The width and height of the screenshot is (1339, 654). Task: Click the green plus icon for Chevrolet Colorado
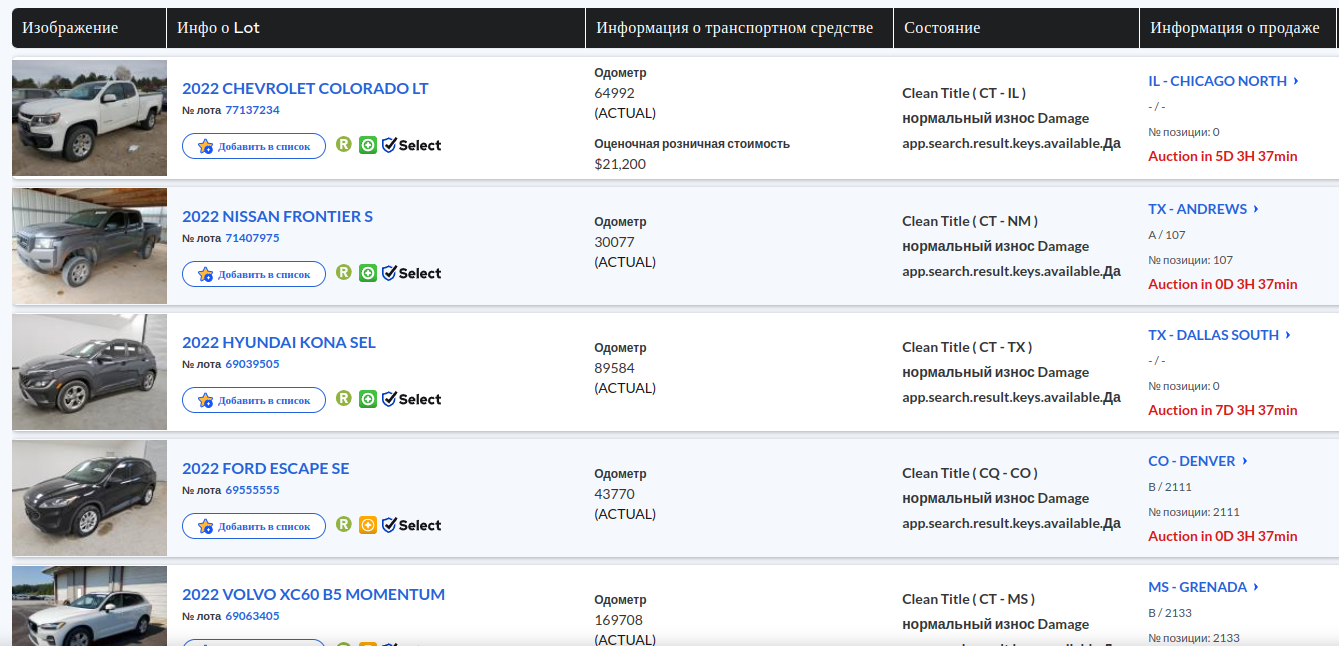click(x=368, y=145)
